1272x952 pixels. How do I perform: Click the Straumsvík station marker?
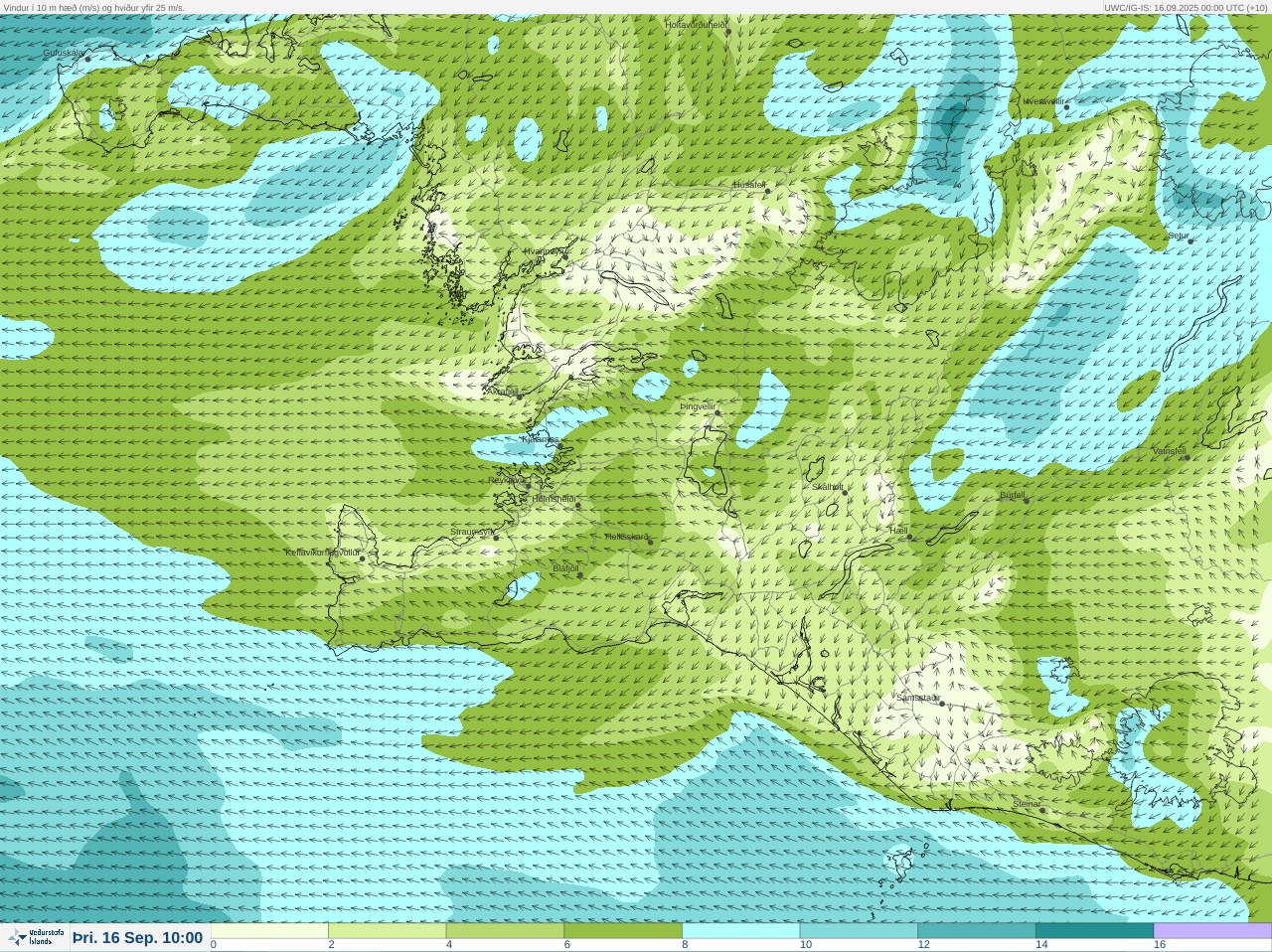pos(495,538)
